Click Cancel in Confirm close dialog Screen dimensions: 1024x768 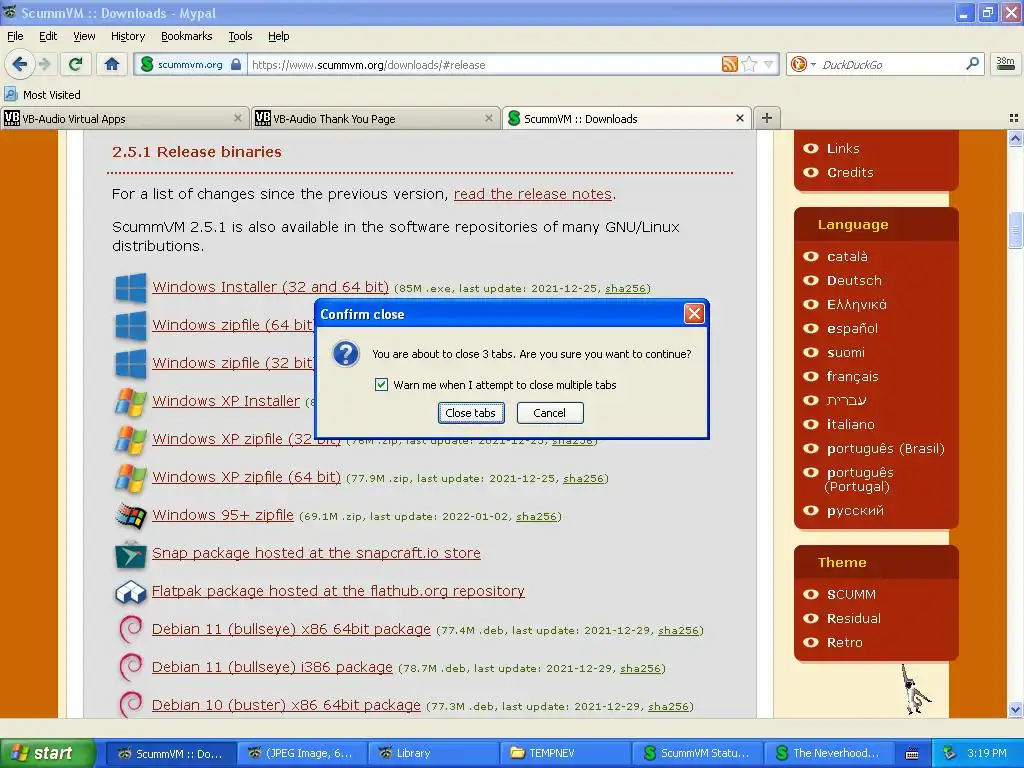point(550,413)
